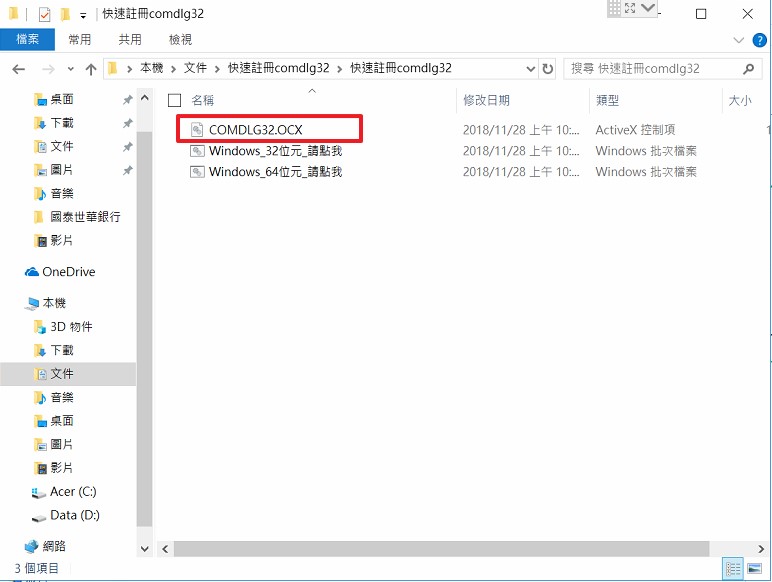This screenshot has width=772, height=582.
Task: Switch to large icons view layout
Action: pos(754,569)
